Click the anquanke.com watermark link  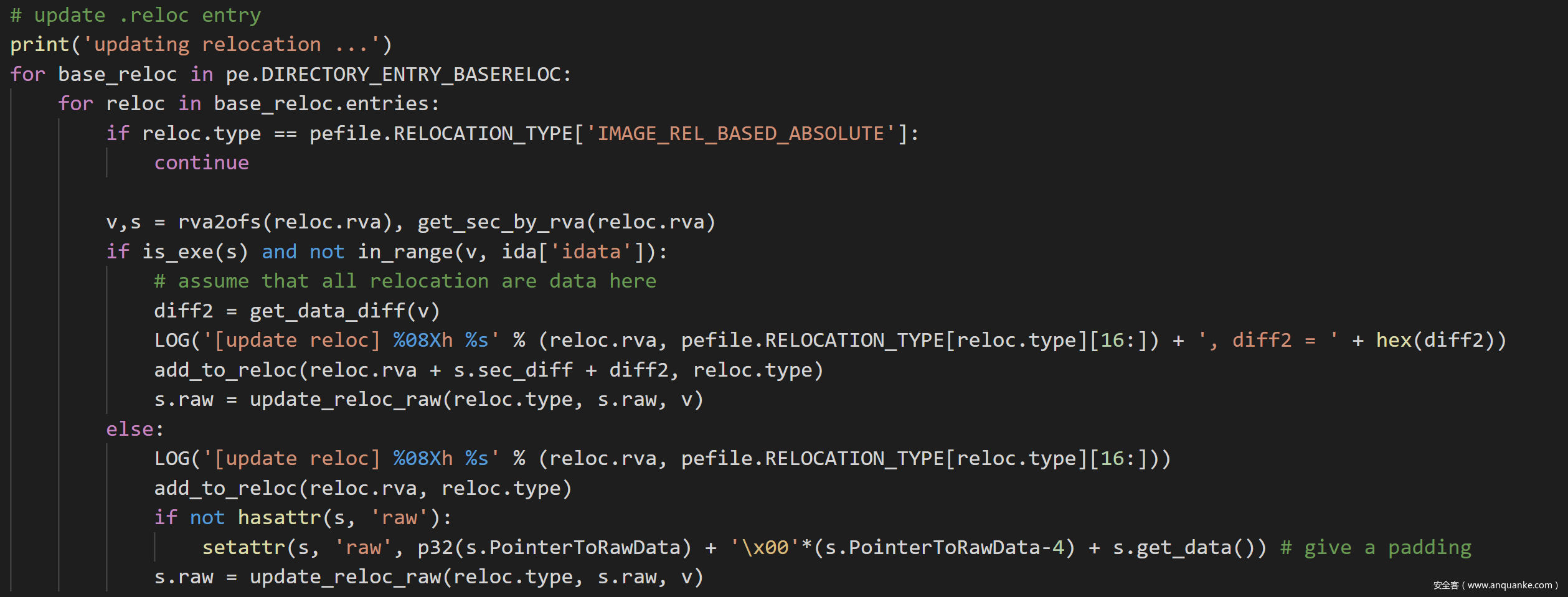(x=1495, y=585)
